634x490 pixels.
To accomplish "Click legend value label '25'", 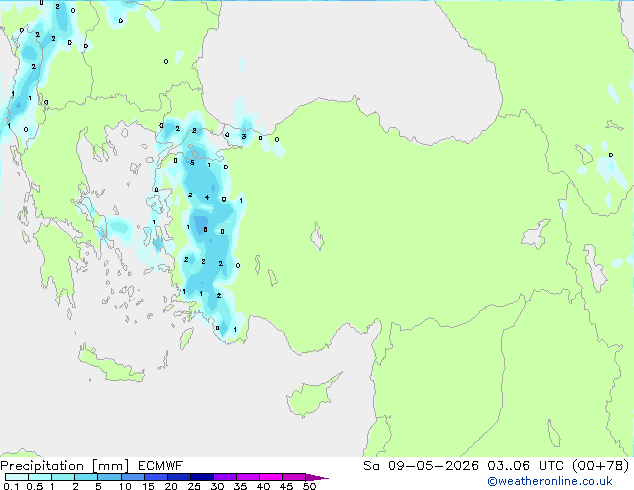I will click(x=194, y=486).
